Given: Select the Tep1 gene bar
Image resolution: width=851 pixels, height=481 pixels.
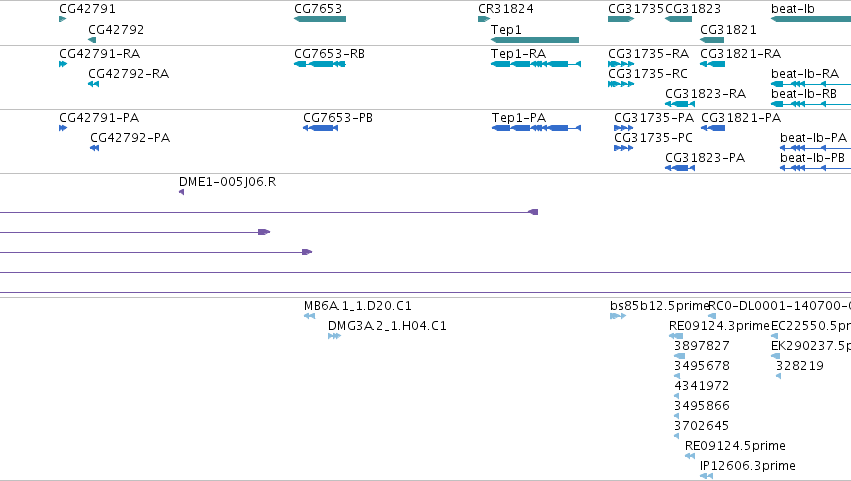Looking at the screenshot, I should click(535, 40).
